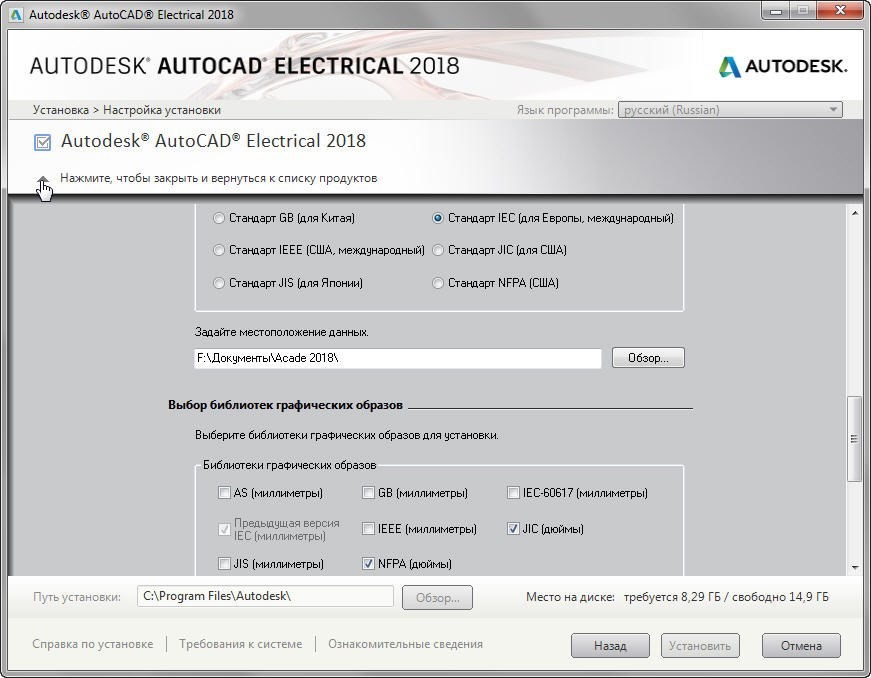Collapse product settings with the up arrow
Screen dimensions: 871x678
(43, 179)
